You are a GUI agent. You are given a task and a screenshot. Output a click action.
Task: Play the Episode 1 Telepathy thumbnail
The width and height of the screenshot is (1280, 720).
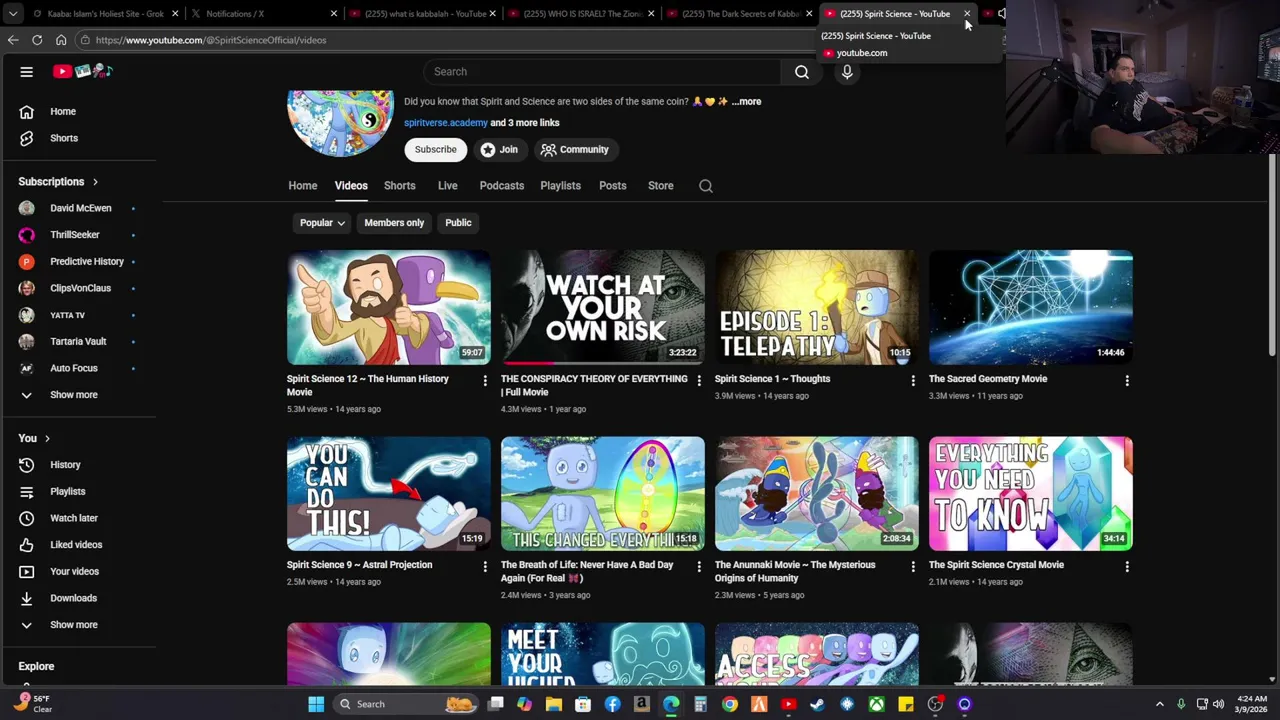tap(817, 307)
